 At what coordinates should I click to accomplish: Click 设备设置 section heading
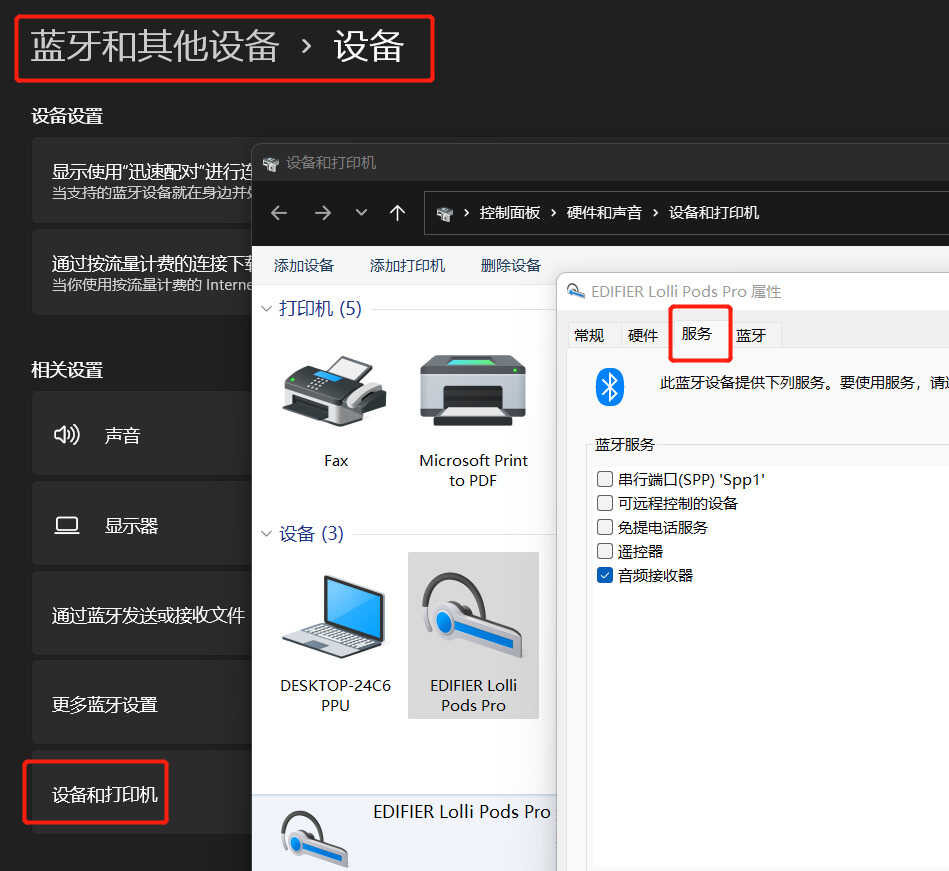[x=67, y=116]
